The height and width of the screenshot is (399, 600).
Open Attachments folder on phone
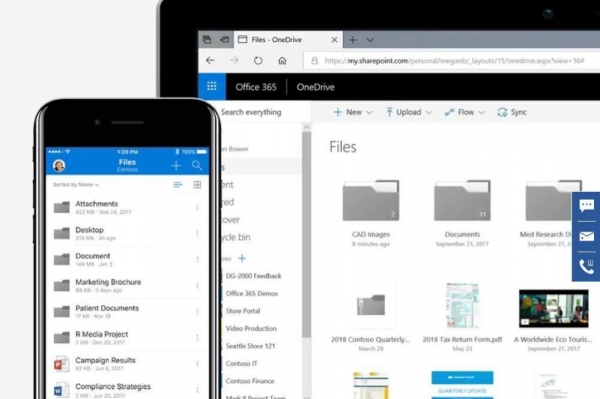127,207
